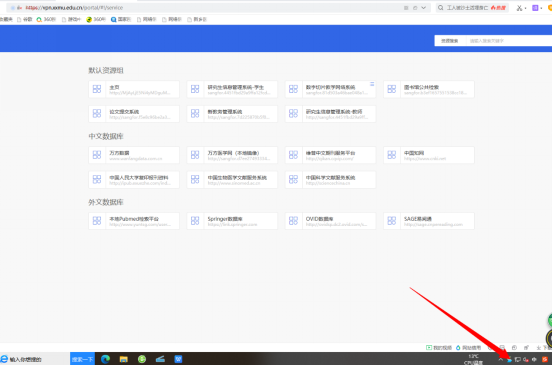Click the grid icon beside 中国科学文献服务系统
The width and height of the screenshot is (552, 365).
[293, 180]
